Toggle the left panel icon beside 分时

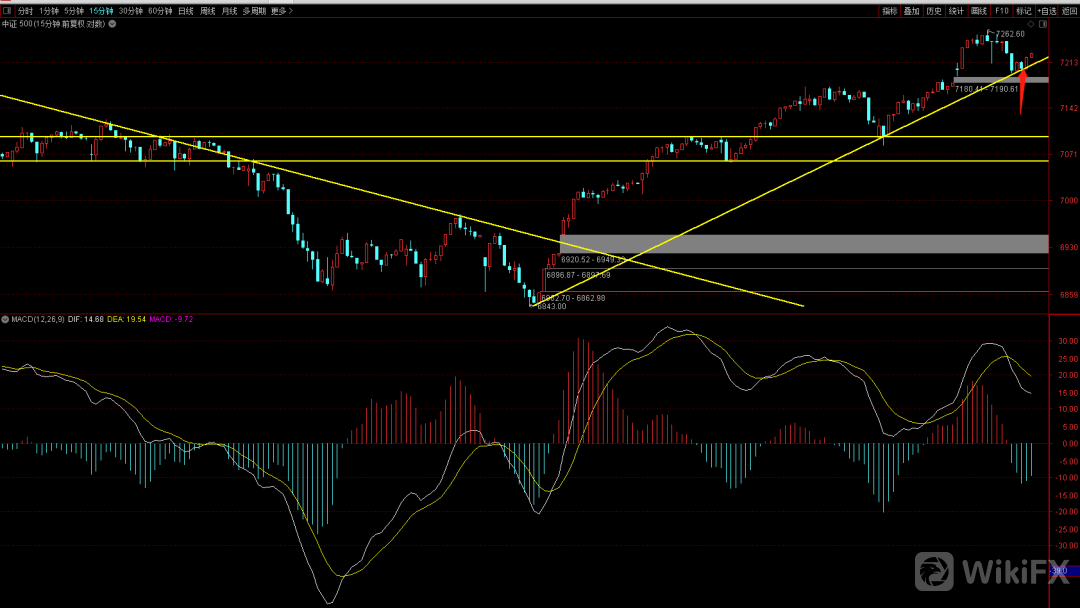[x=7, y=11]
